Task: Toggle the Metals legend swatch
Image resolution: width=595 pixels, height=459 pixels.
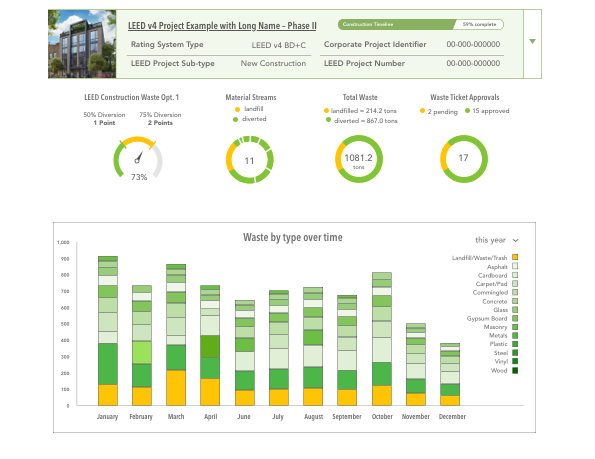Action: pos(515,335)
